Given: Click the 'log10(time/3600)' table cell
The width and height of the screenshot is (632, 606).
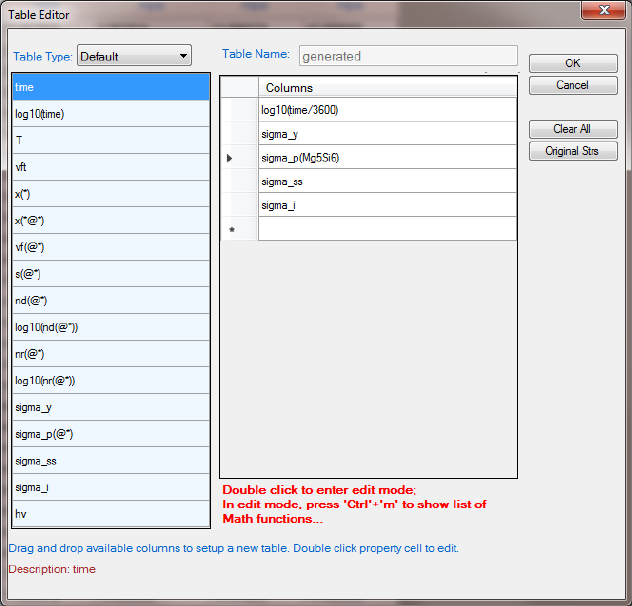Looking at the screenshot, I should [x=387, y=110].
